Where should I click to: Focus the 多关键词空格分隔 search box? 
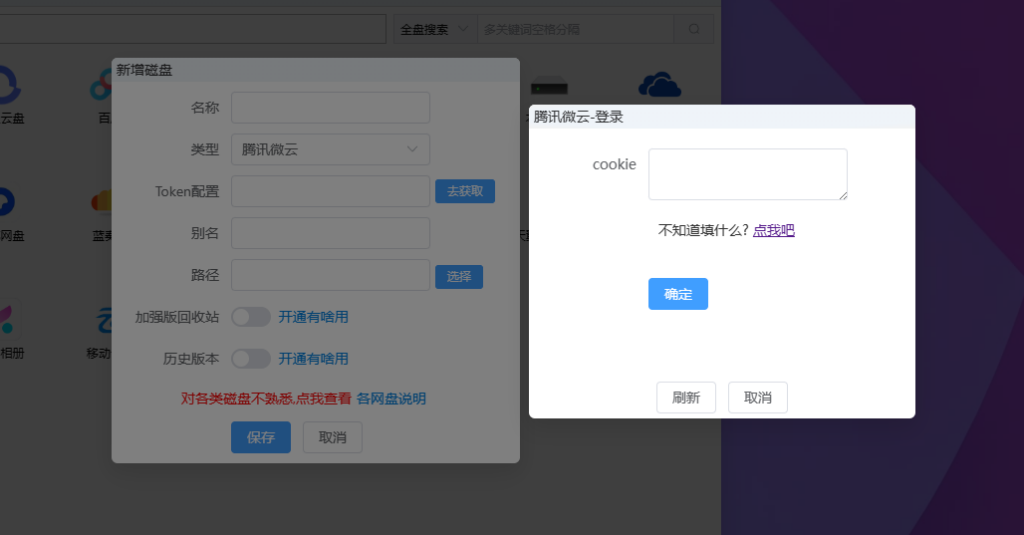pos(575,29)
